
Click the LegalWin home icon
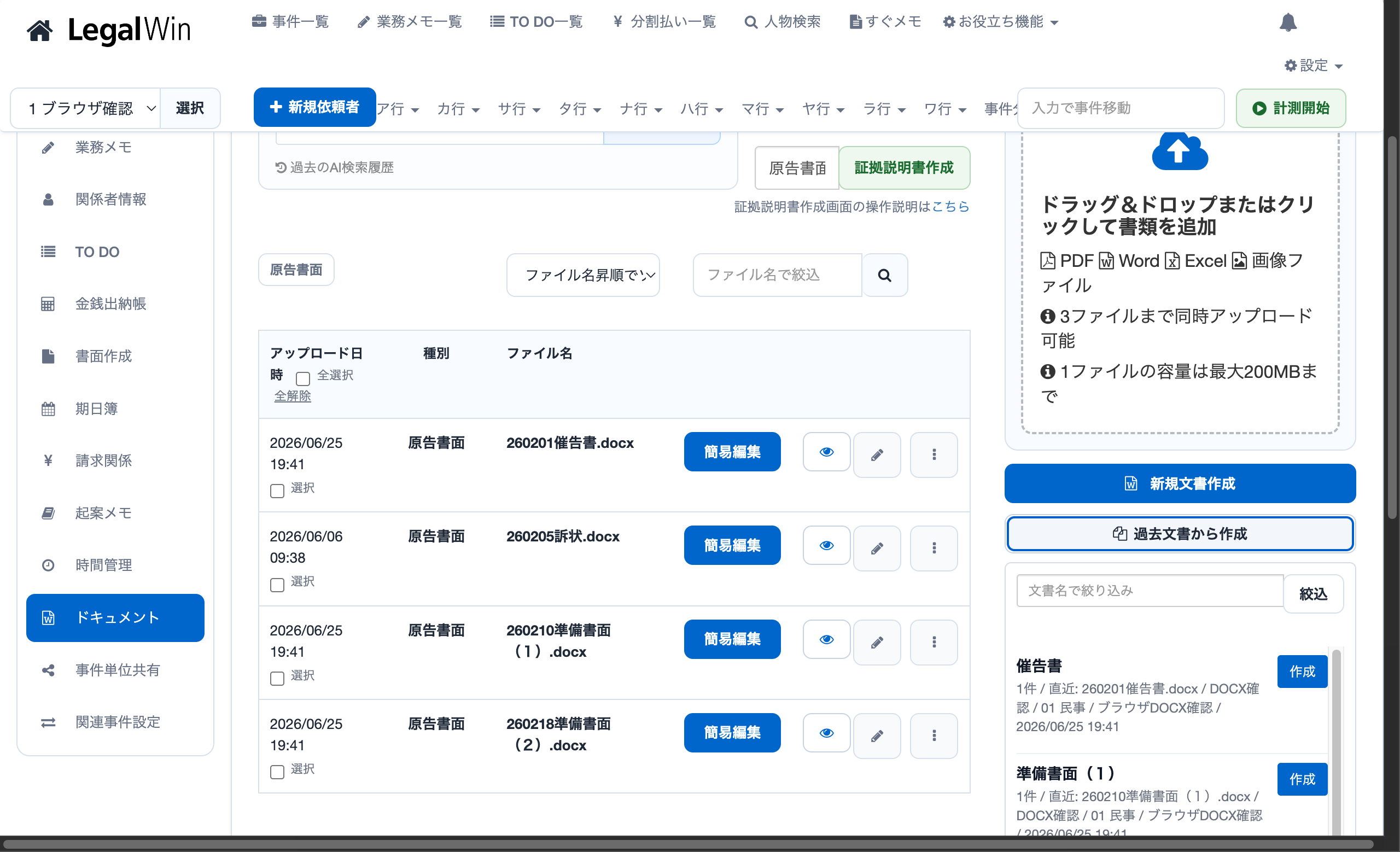(x=40, y=30)
